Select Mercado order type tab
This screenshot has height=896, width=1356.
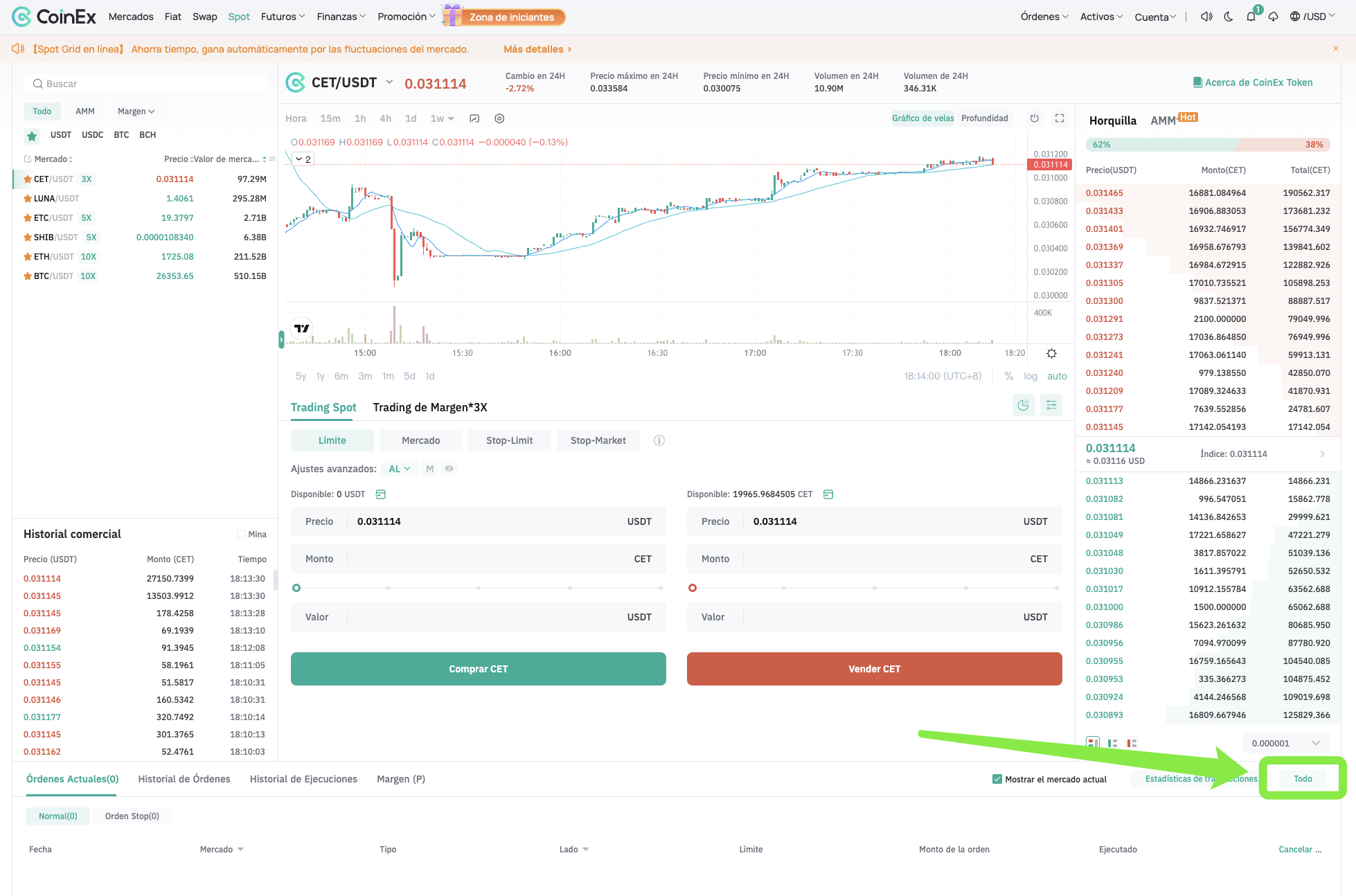click(421, 440)
